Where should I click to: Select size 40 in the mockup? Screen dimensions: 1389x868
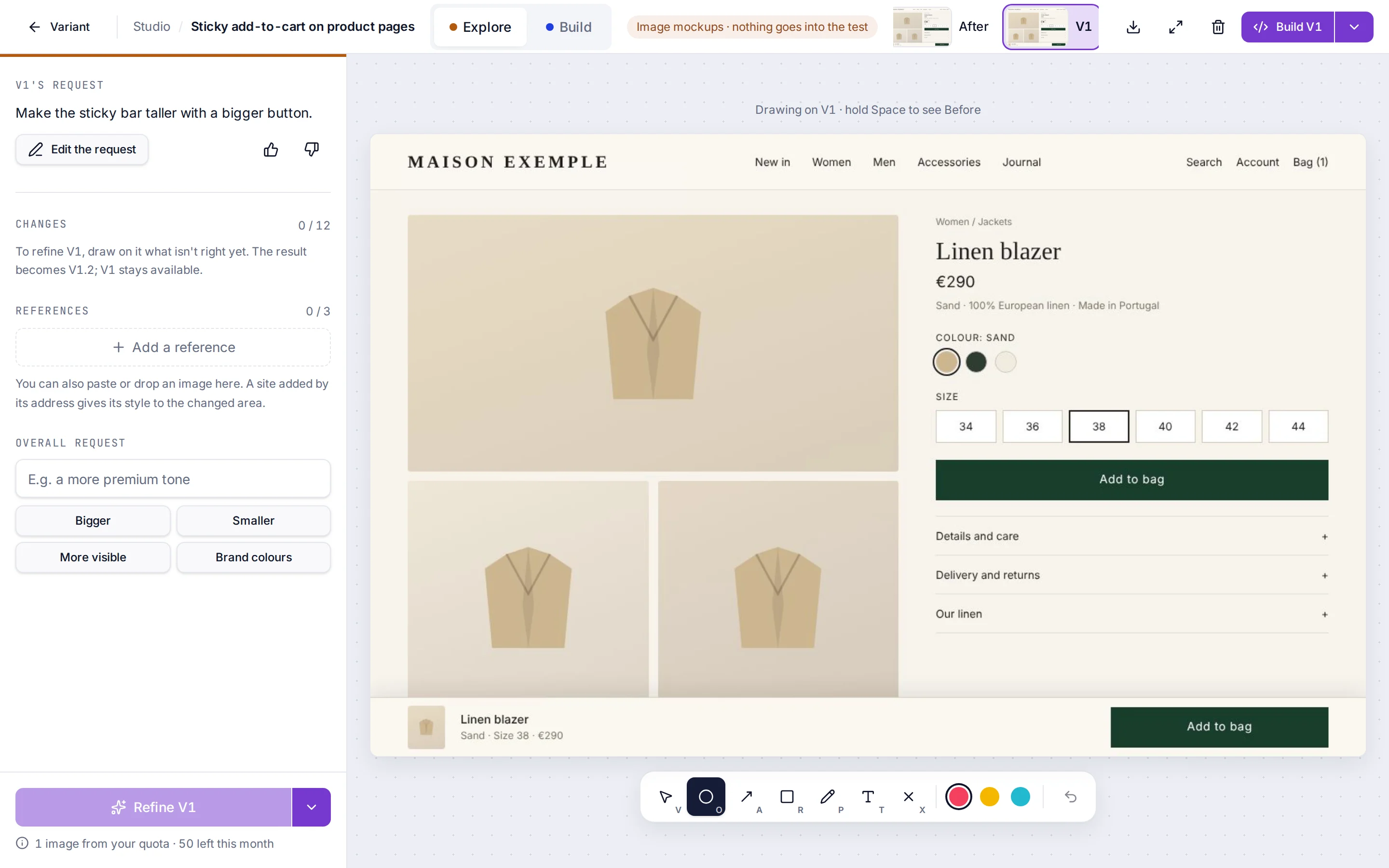point(1165,427)
